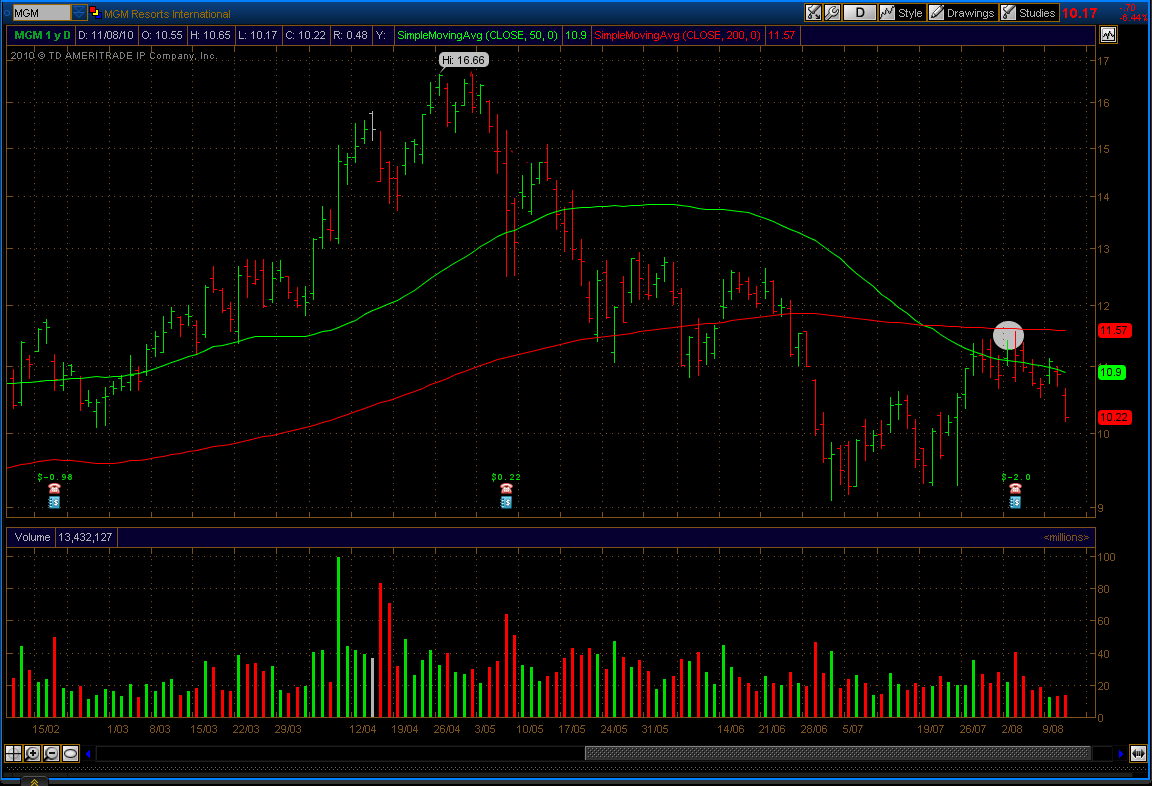
Task: Click the SimpleMovingAvg (CLOSE, 200, 0) label
Action: [x=677, y=35]
